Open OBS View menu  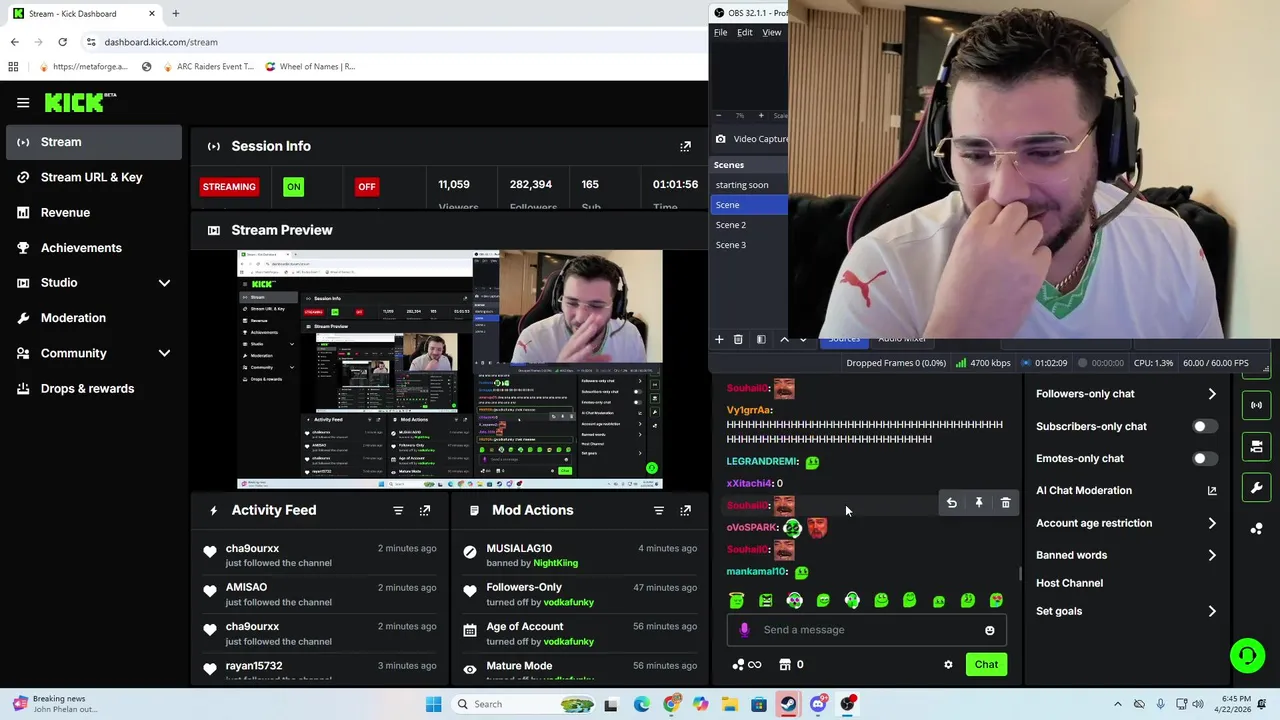click(772, 32)
